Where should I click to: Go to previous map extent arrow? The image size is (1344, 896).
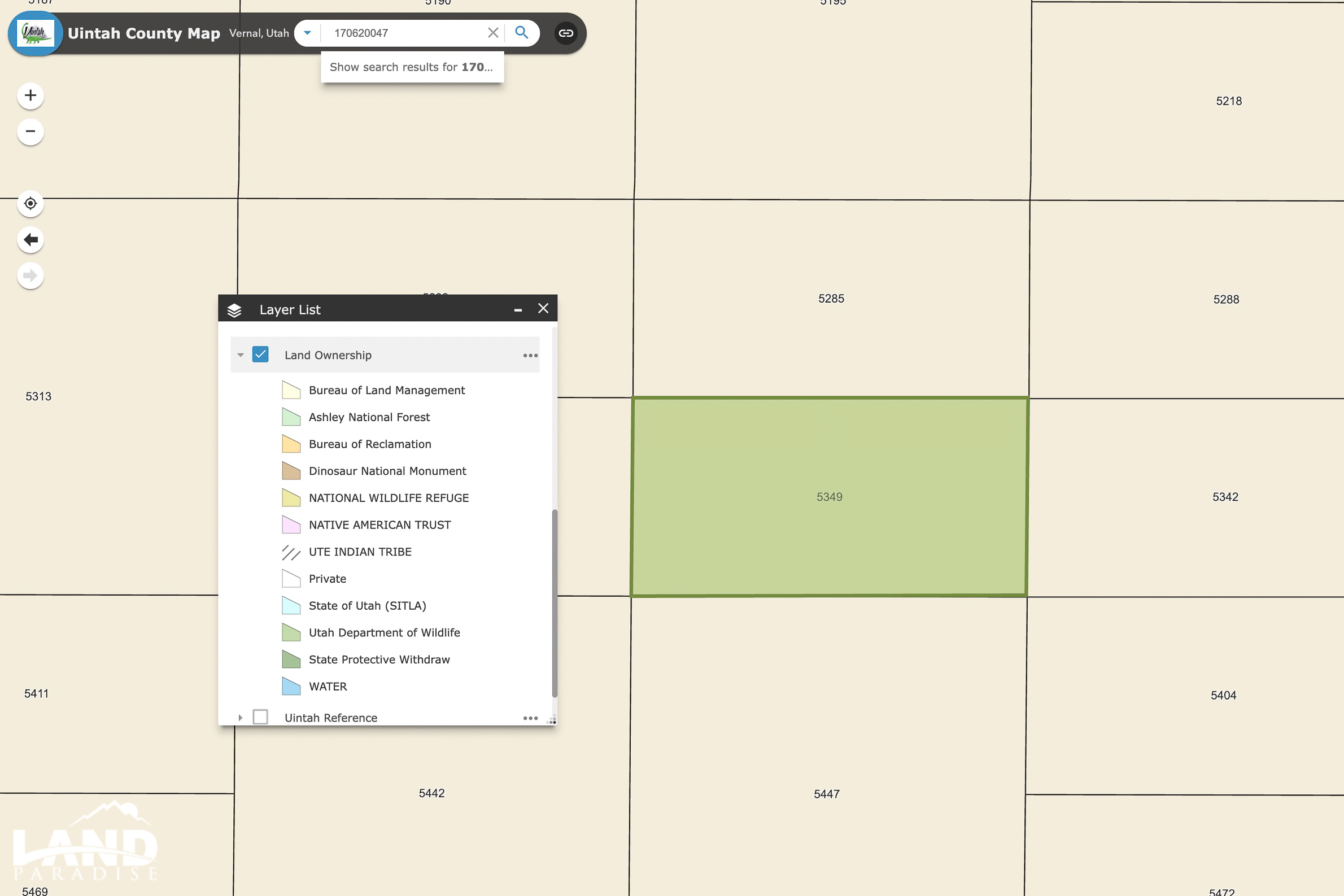(x=30, y=239)
